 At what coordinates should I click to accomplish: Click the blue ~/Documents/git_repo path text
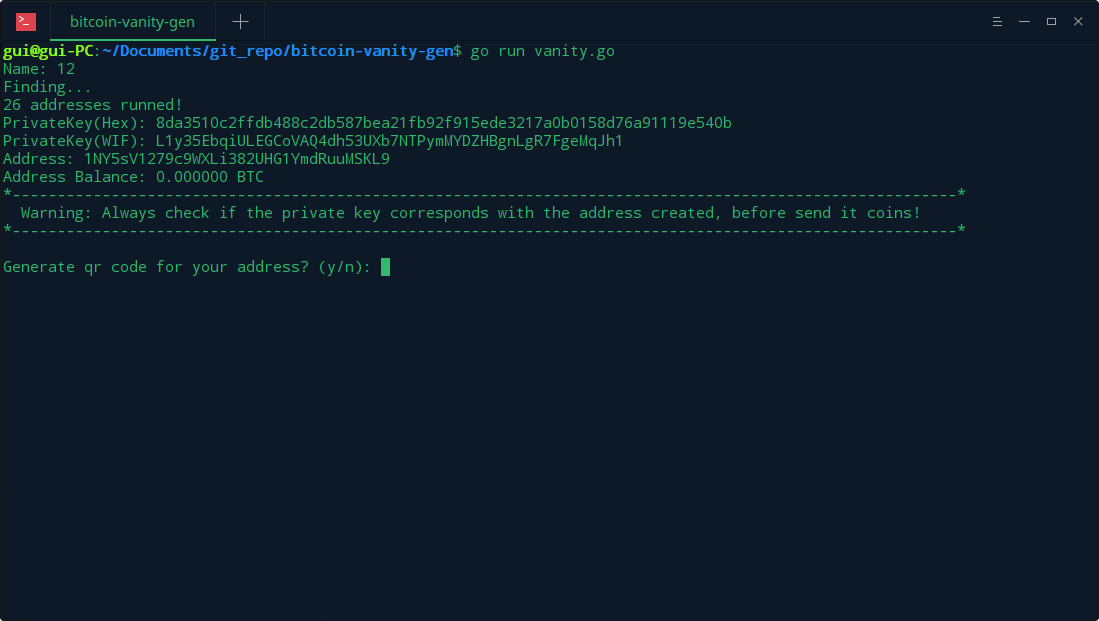[x=278, y=51]
